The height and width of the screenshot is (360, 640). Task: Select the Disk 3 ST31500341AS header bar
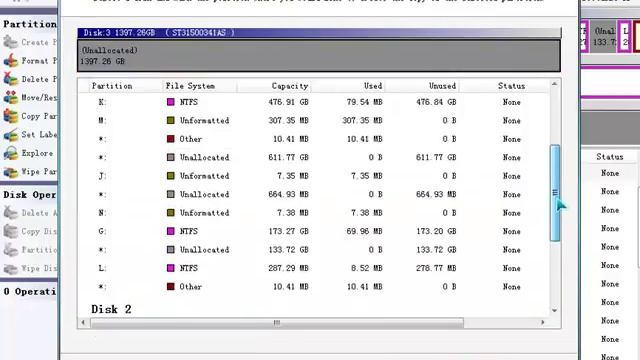(319, 33)
